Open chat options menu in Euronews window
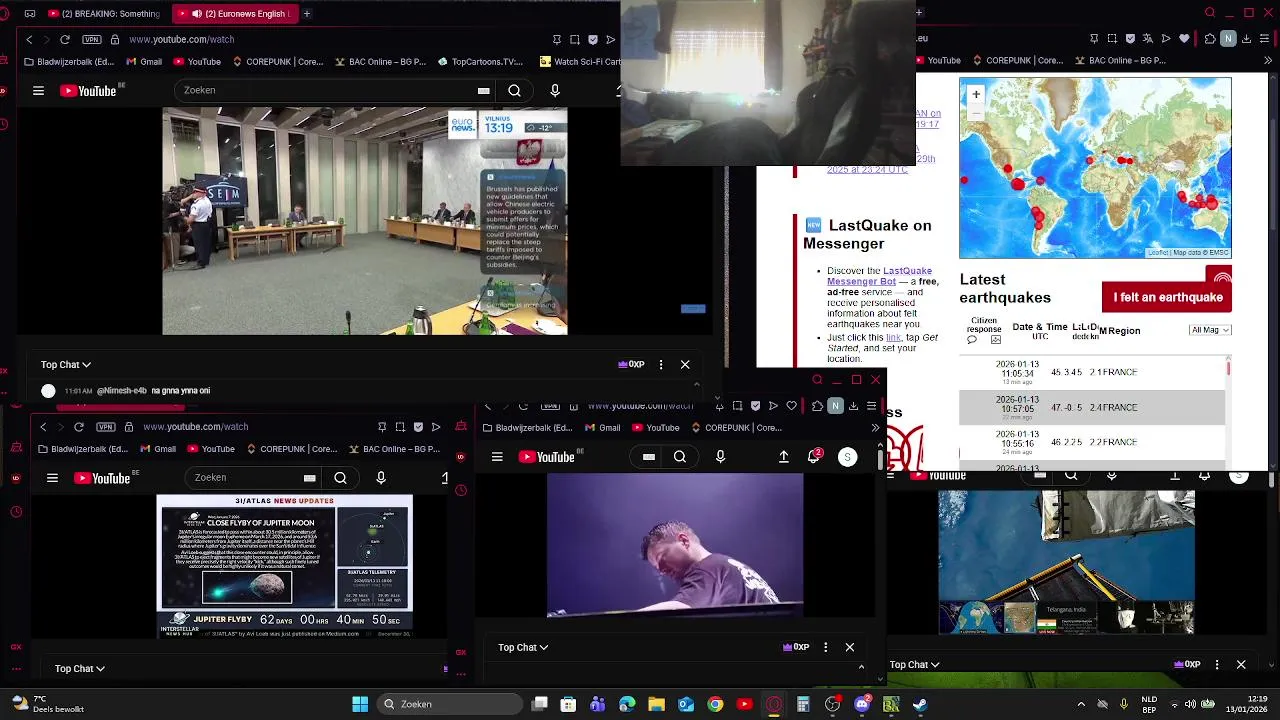The height and width of the screenshot is (720, 1280). coord(661,365)
